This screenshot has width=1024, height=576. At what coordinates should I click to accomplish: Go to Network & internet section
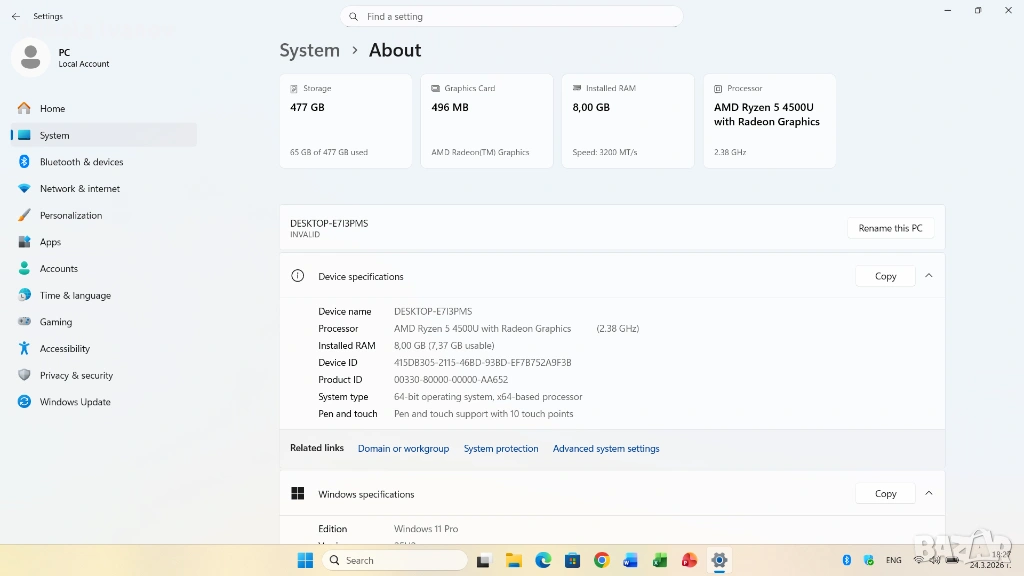click(79, 188)
